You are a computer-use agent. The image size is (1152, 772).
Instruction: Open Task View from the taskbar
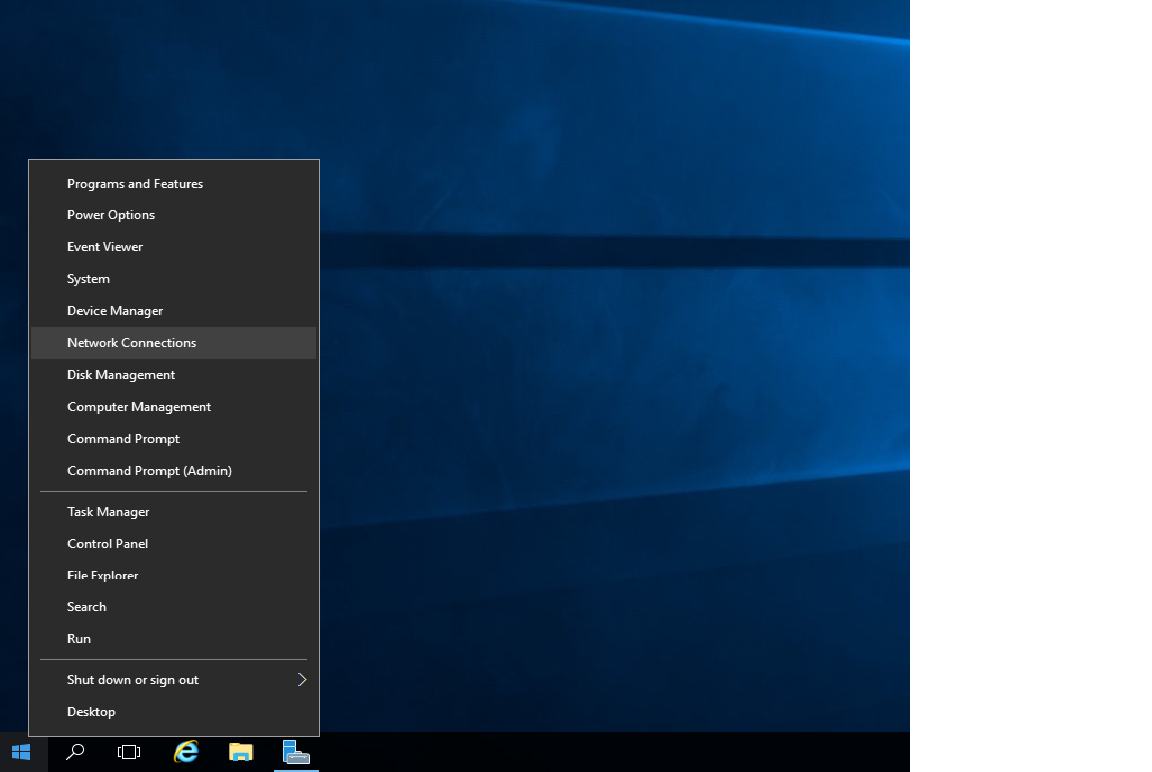tap(129, 752)
